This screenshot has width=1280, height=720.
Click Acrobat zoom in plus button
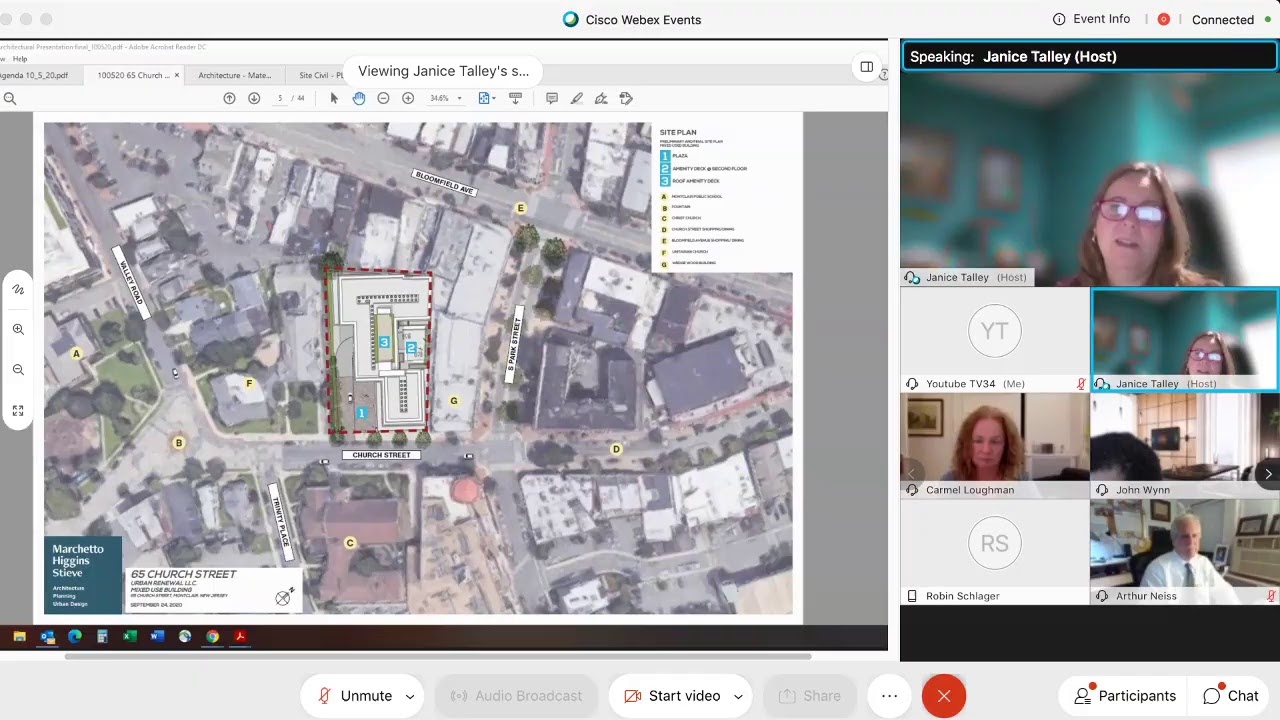pos(408,98)
